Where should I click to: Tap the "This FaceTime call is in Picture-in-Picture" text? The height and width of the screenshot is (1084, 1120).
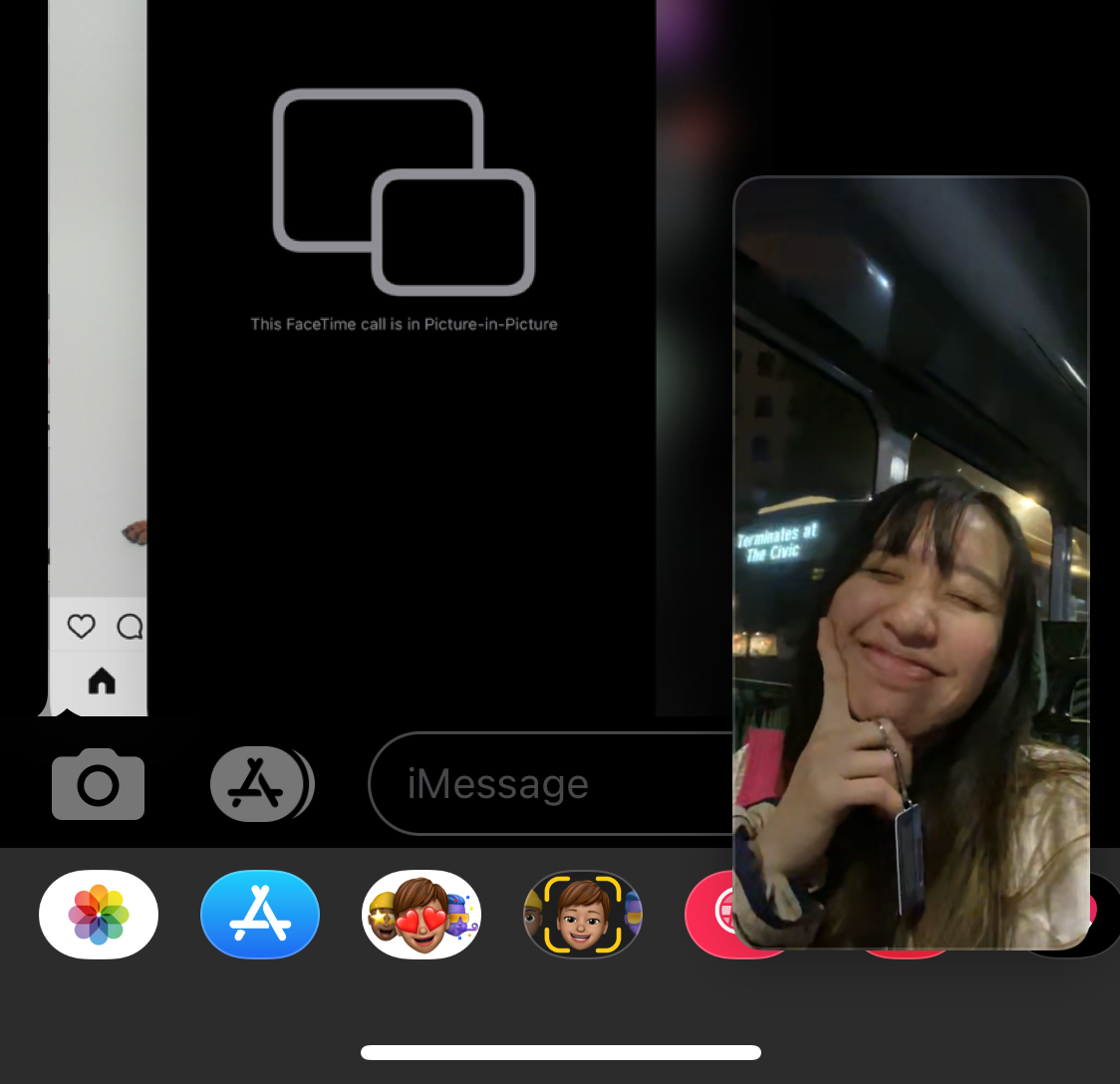[x=404, y=324]
